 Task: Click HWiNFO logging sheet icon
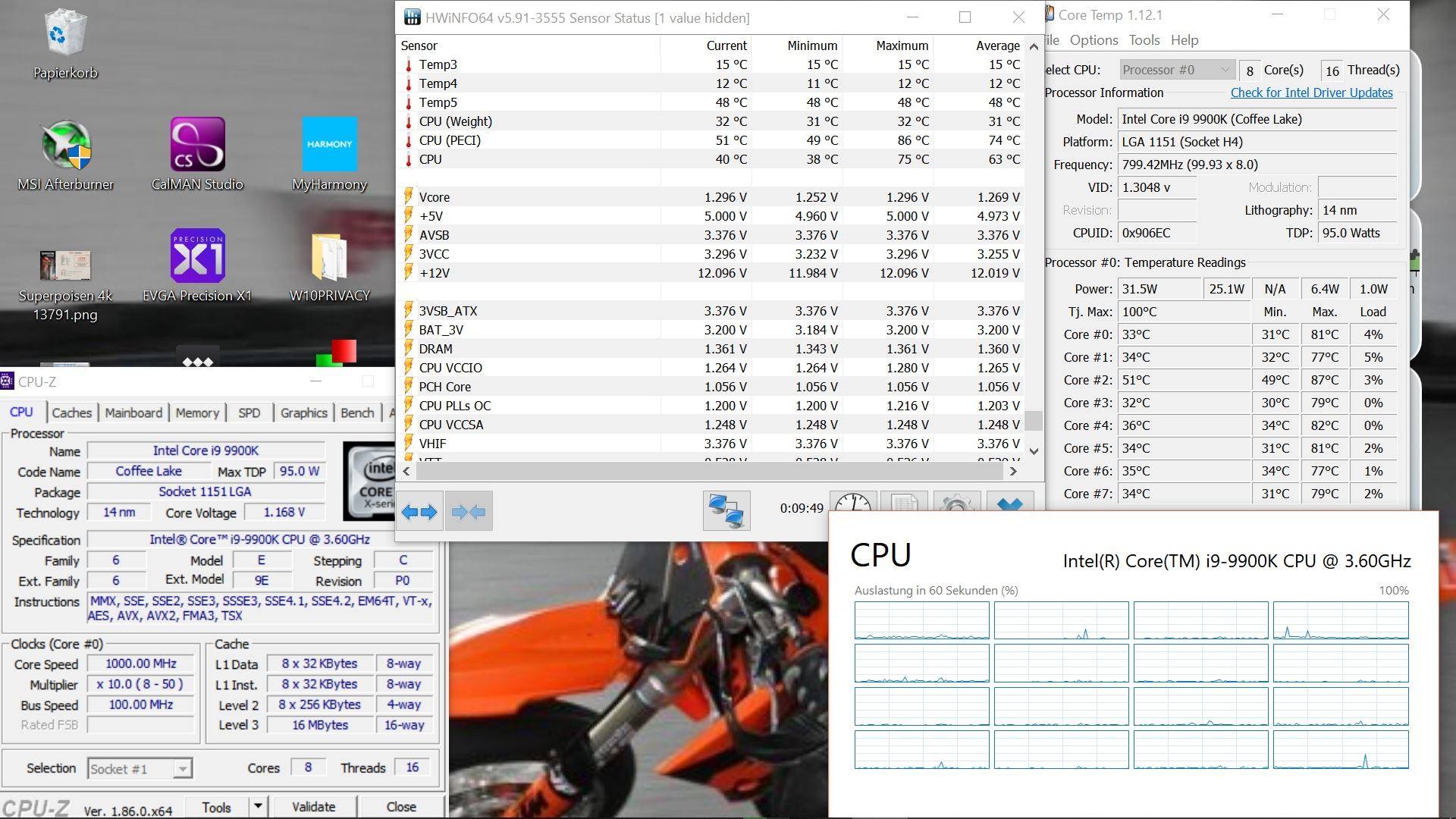coord(905,502)
